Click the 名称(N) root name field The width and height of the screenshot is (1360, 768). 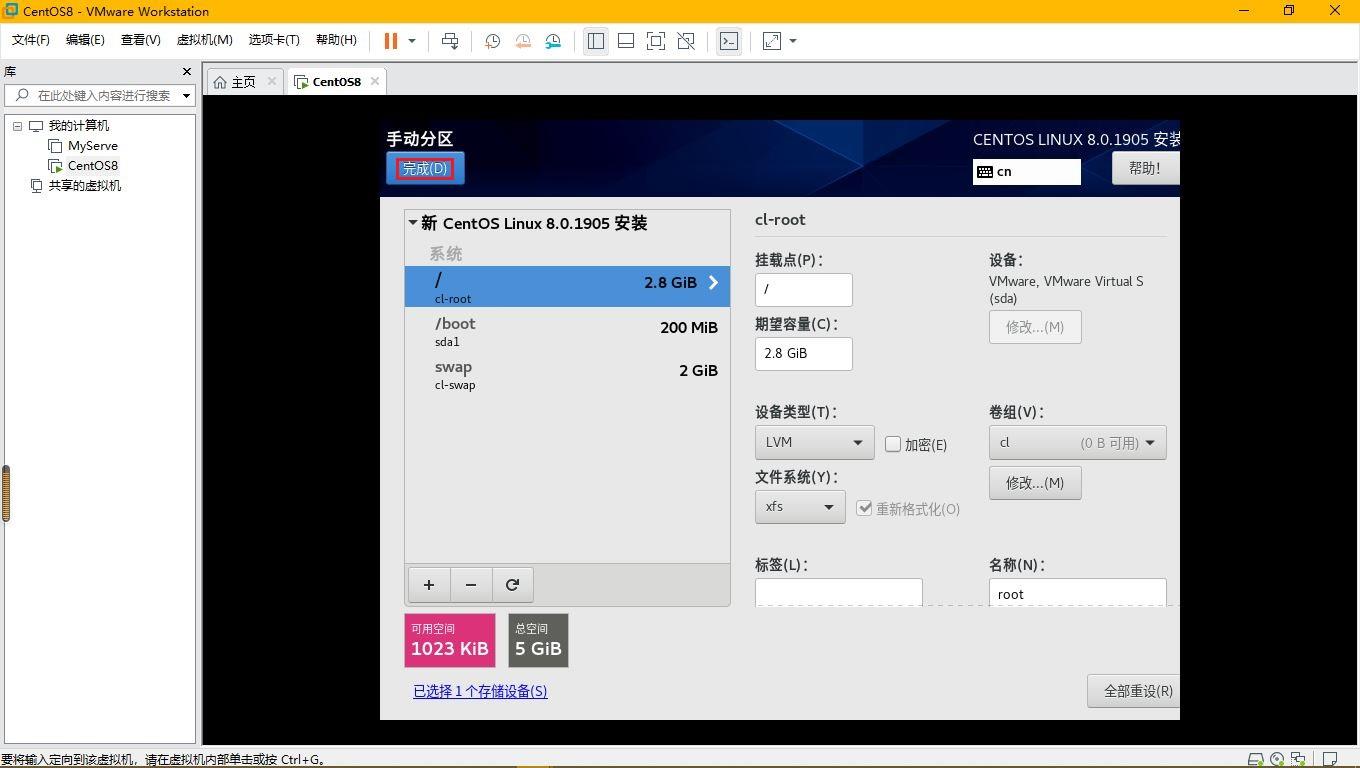click(1078, 592)
